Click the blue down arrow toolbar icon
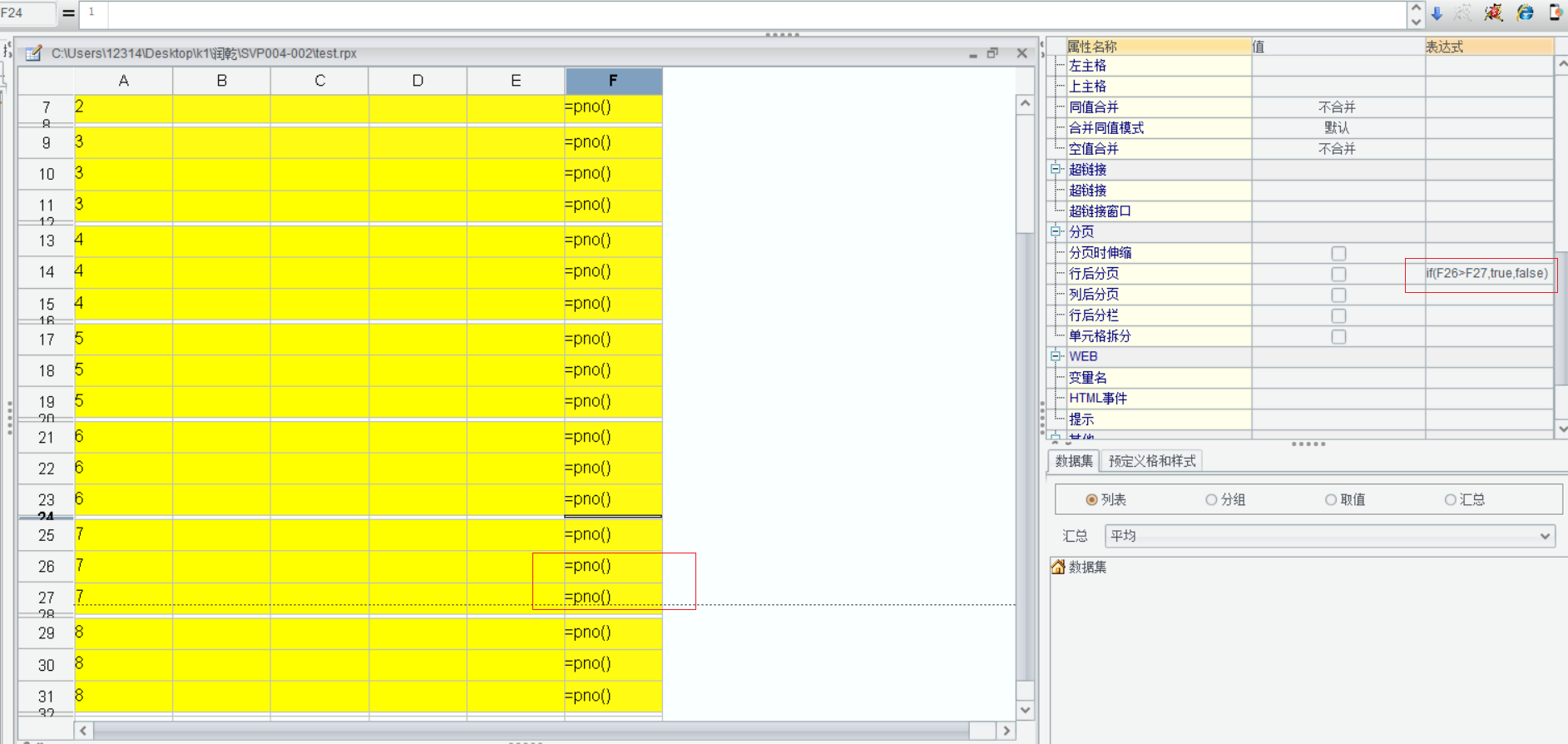 [x=1437, y=13]
